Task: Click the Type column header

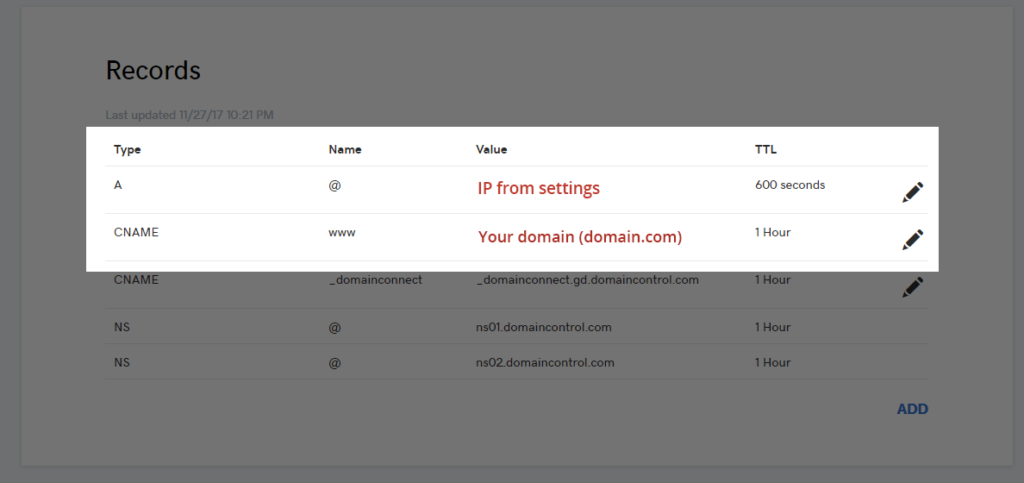Action: click(x=127, y=150)
